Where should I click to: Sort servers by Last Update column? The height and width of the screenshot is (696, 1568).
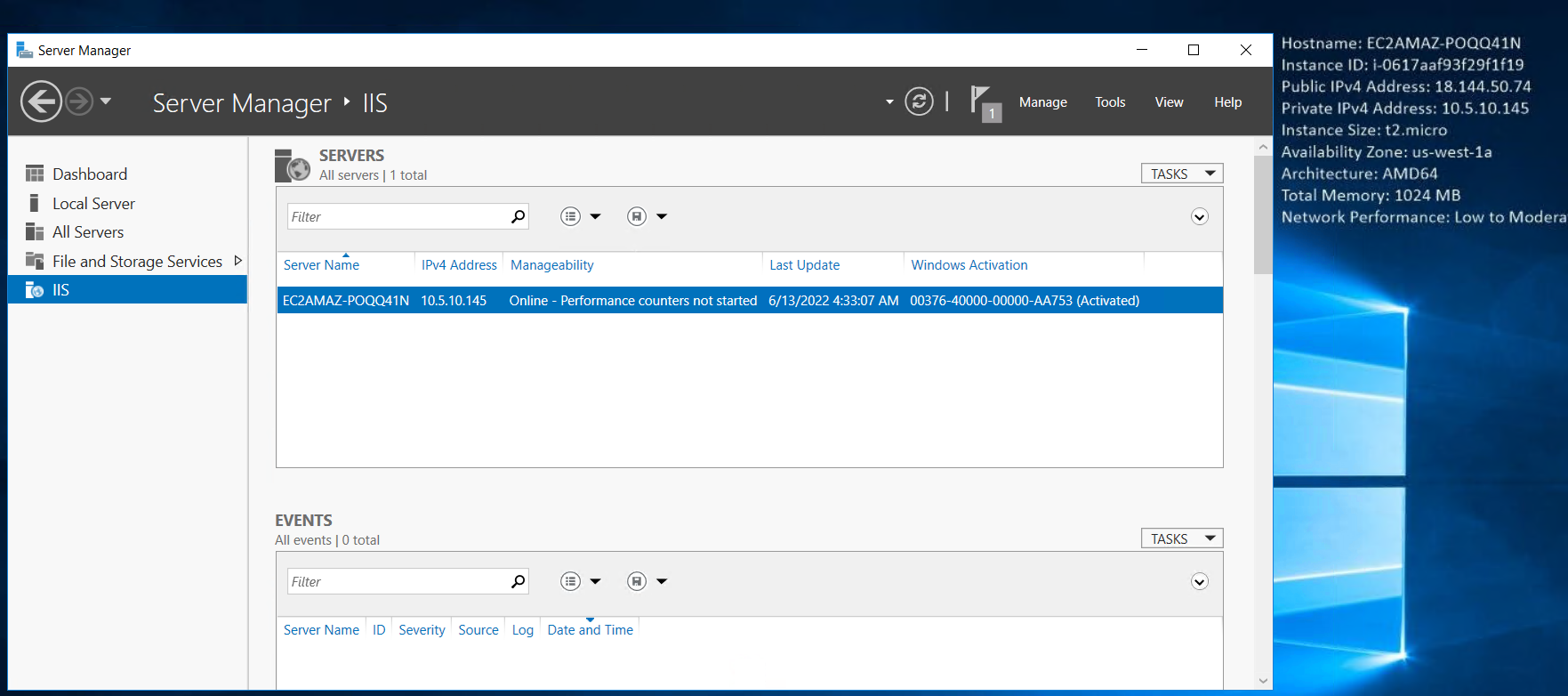click(805, 265)
